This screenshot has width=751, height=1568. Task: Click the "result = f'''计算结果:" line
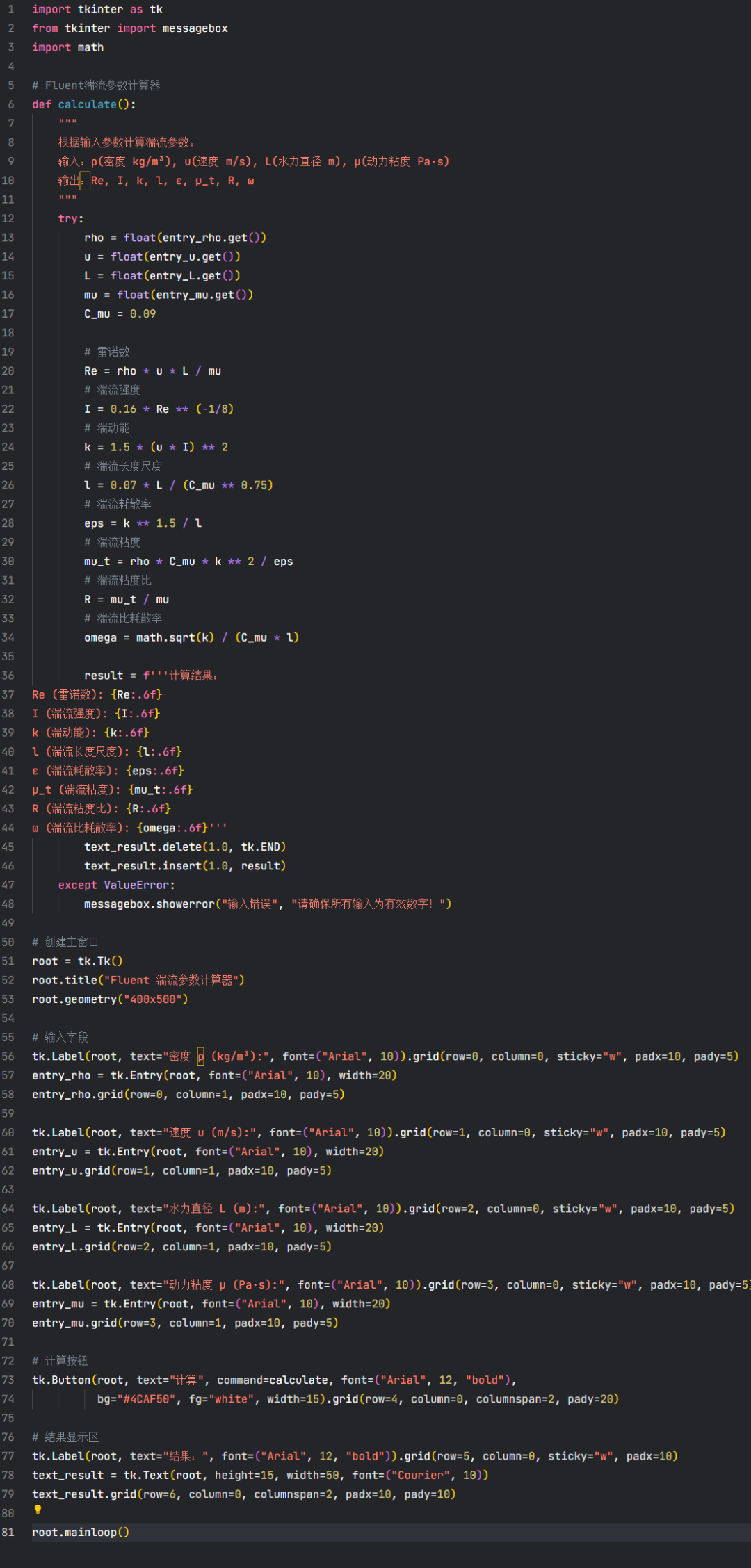tap(151, 676)
